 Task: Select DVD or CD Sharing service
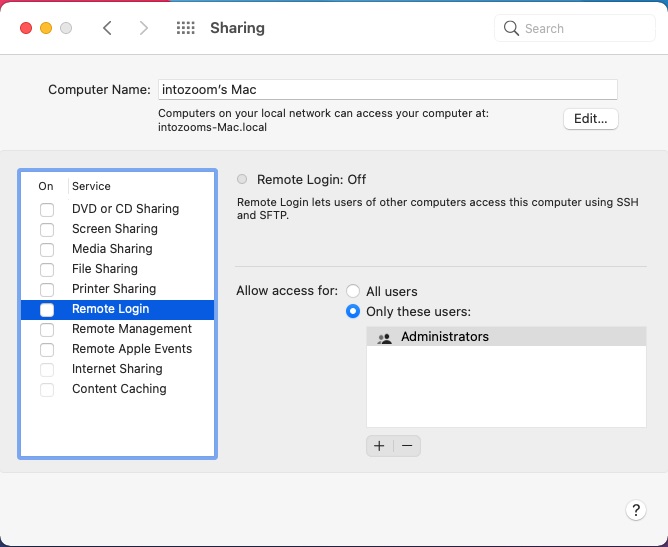click(118, 209)
